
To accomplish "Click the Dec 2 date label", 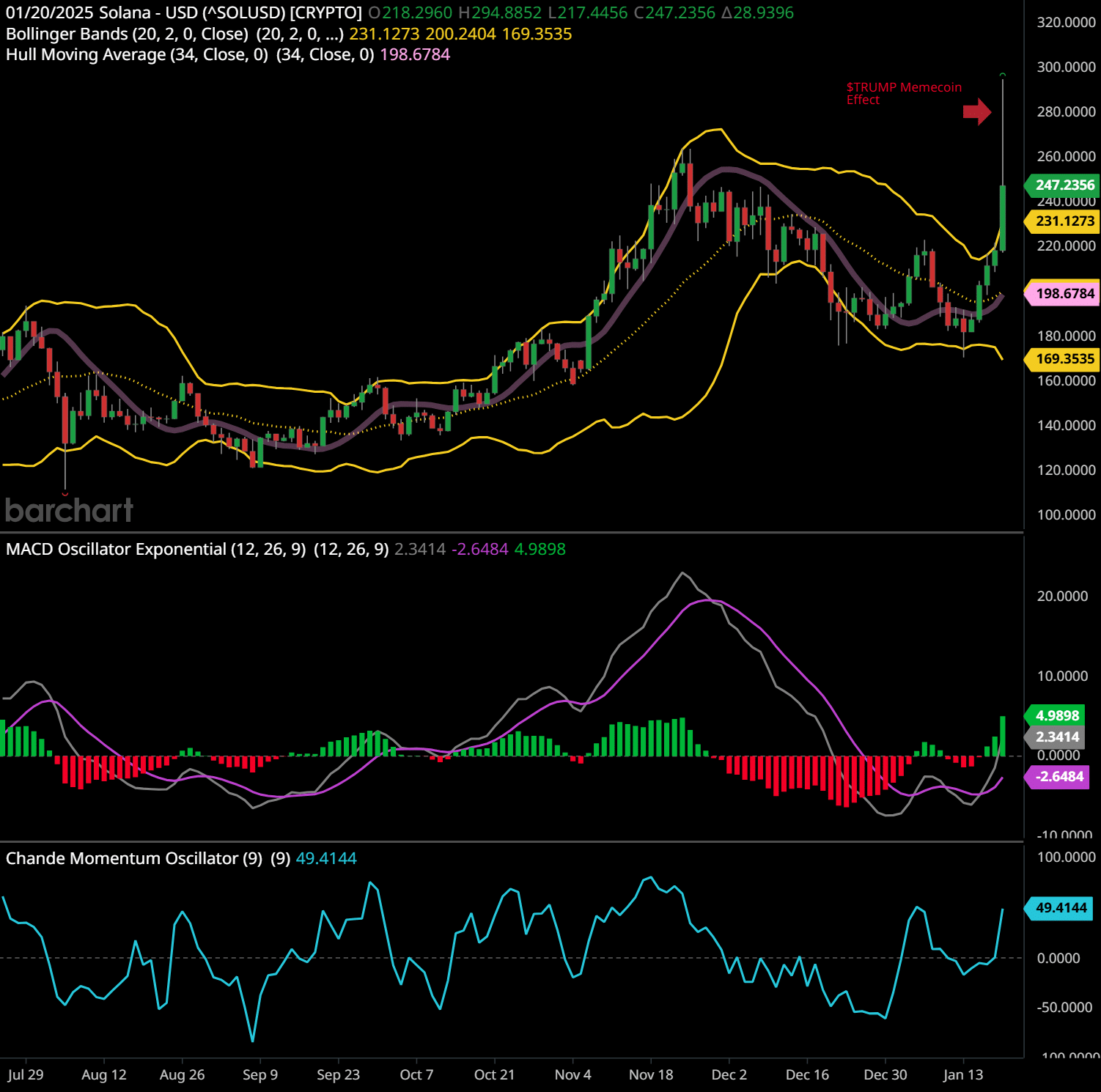I will pyautogui.click(x=729, y=1074).
